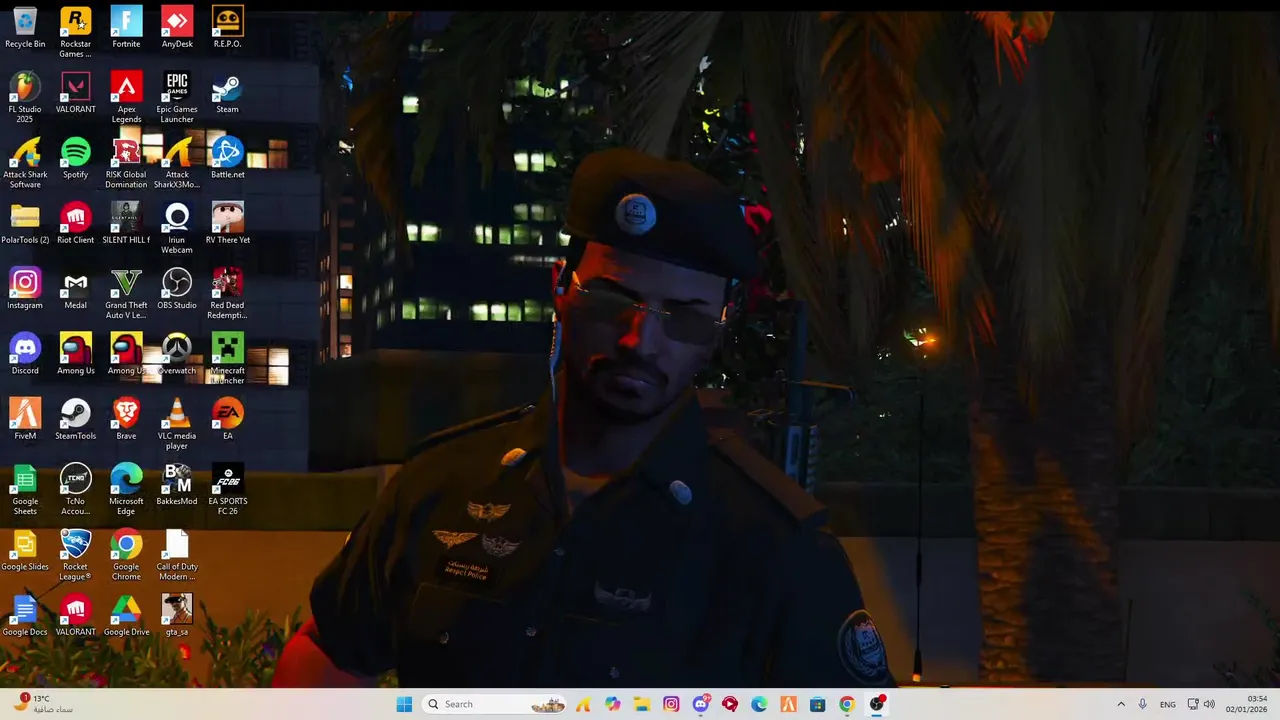Screen dimensions: 1280x720
Task: Launch BakkesMod desktop shortcut
Action: coord(177,485)
